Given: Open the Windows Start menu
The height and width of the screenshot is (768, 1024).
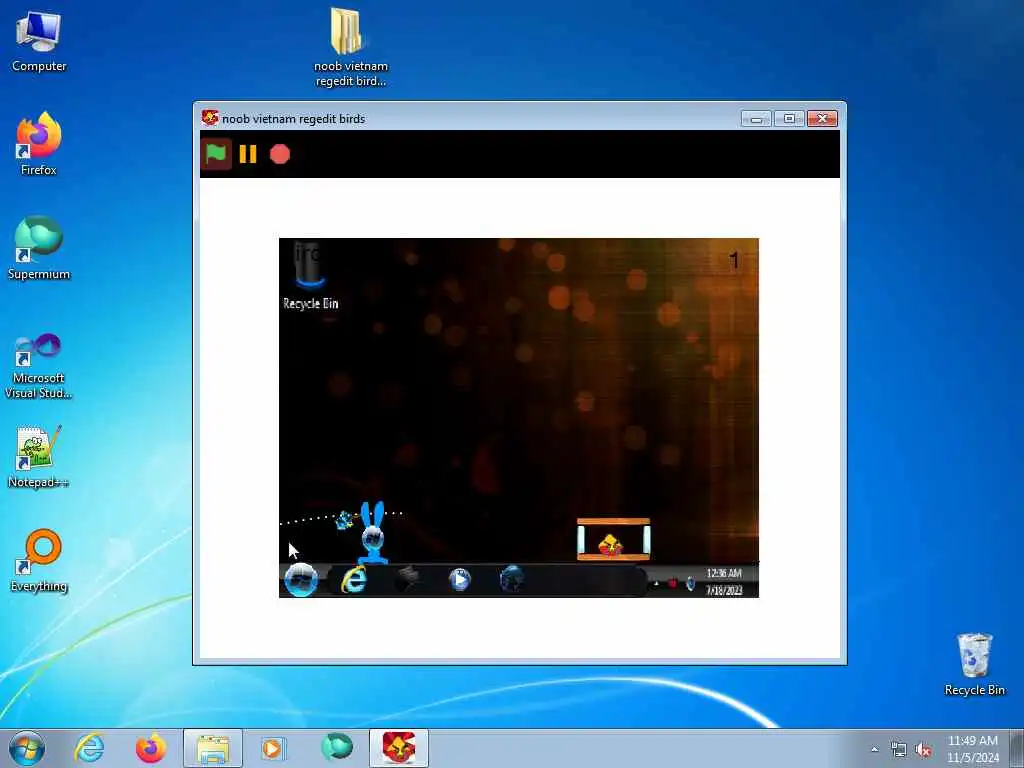Looking at the screenshot, I should (x=27, y=748).
